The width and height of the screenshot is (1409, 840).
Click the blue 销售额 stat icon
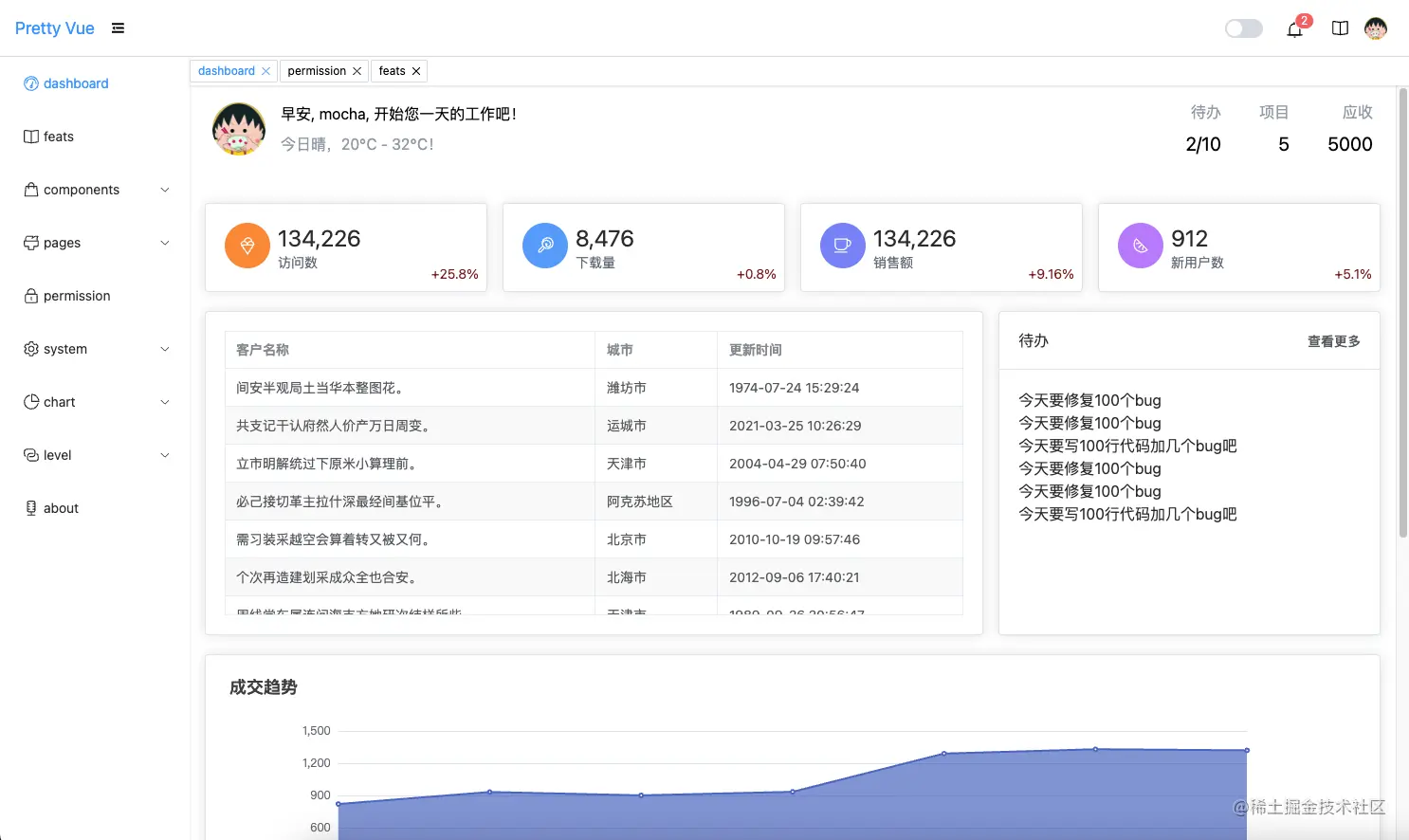coord(842,245)
